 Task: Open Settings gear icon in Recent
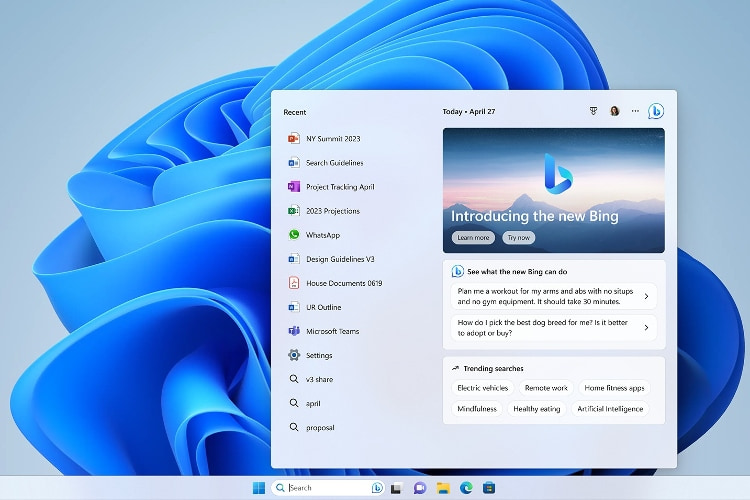click(294, 355)
